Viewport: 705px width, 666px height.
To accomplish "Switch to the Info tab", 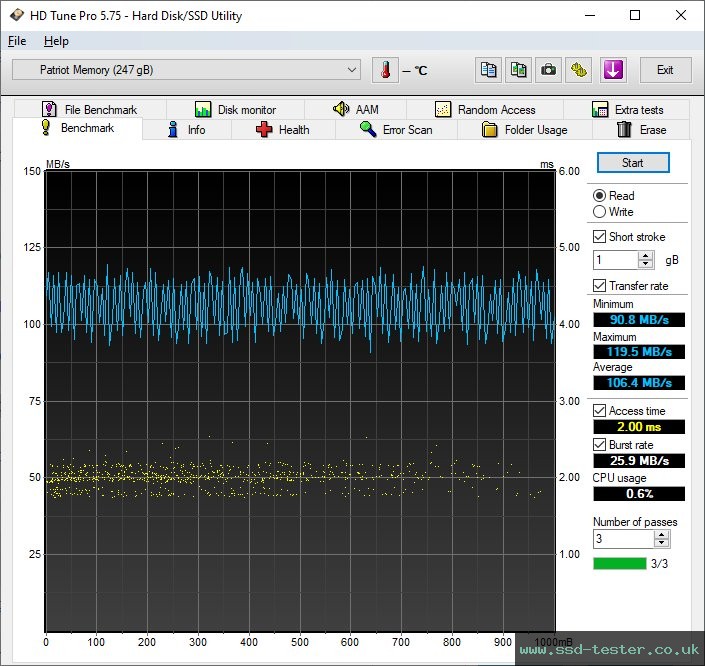I will (187, 130).
